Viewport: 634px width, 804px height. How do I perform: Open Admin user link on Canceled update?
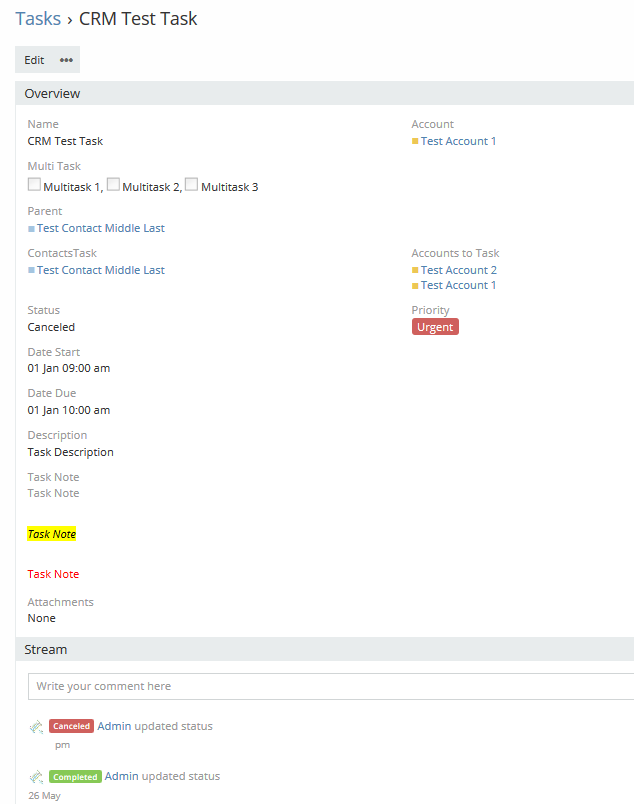[114, 727]
